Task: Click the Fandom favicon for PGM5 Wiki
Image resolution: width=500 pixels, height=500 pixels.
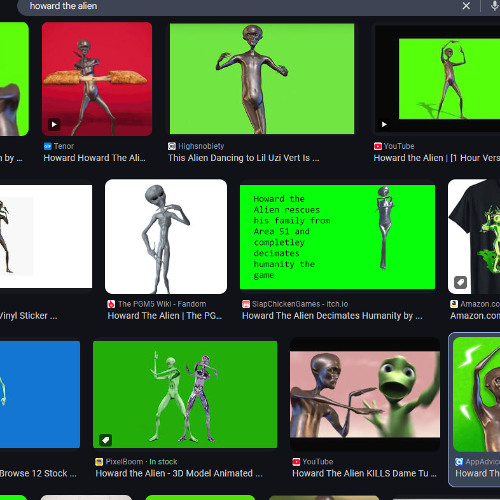Action: 111,304
